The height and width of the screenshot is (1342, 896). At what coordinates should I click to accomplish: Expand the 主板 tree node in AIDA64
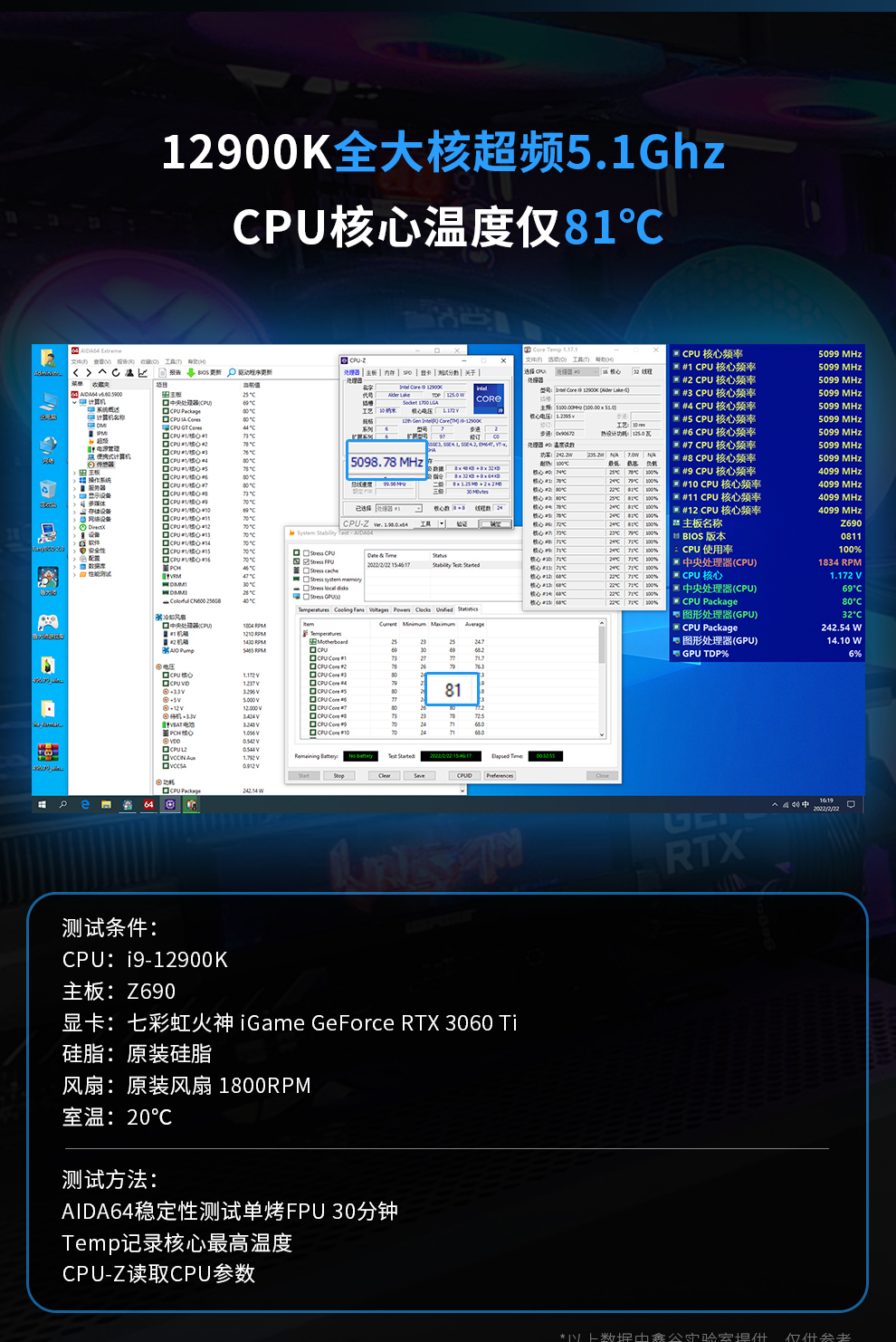(75, 473)
